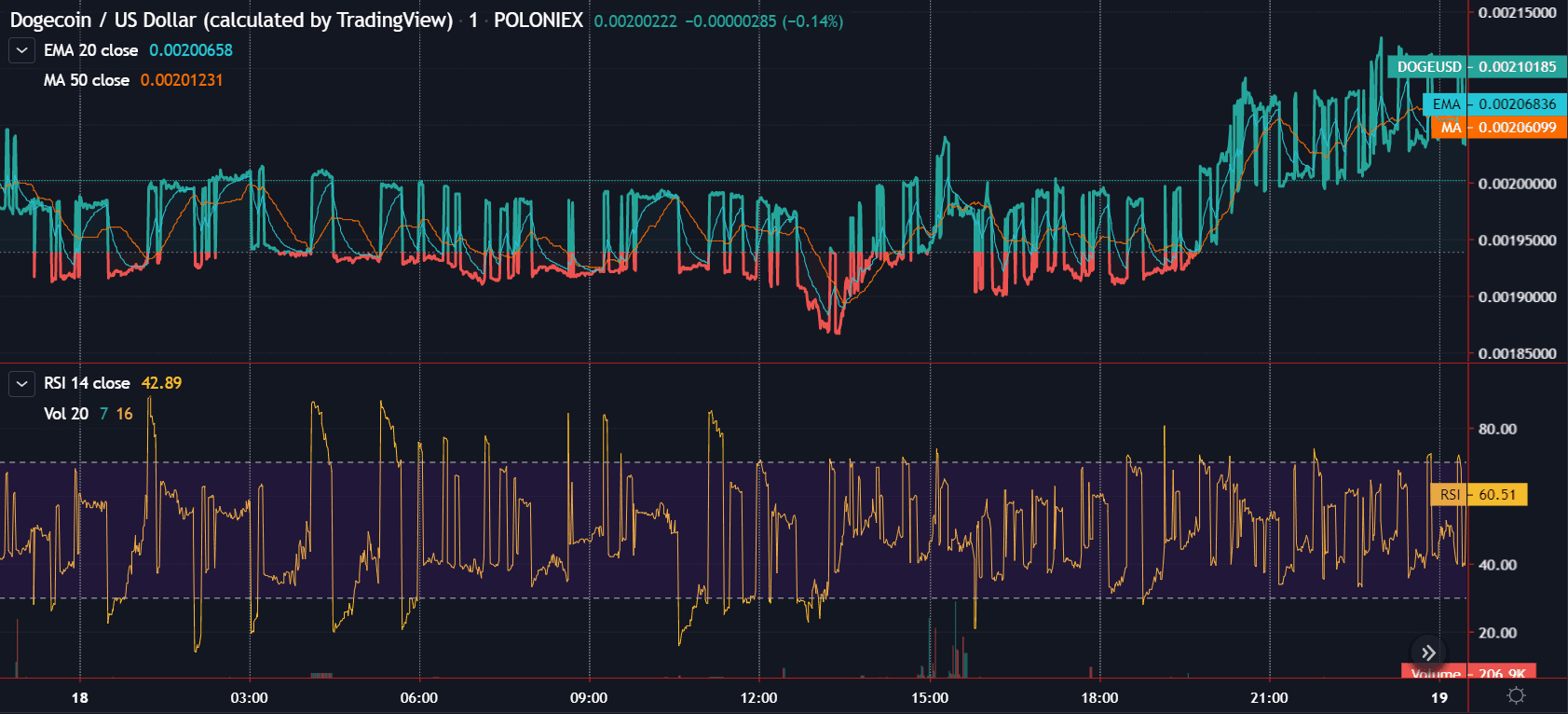
Task: Click the 15:00 time axis label
Action: point(930,698)
